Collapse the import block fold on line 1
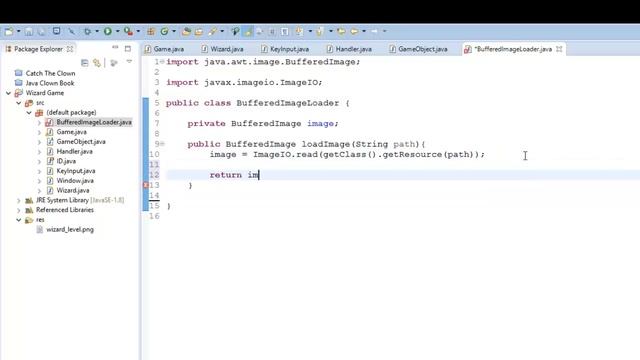The width and height of the screenshot is (640, 360). click(162, 62)
